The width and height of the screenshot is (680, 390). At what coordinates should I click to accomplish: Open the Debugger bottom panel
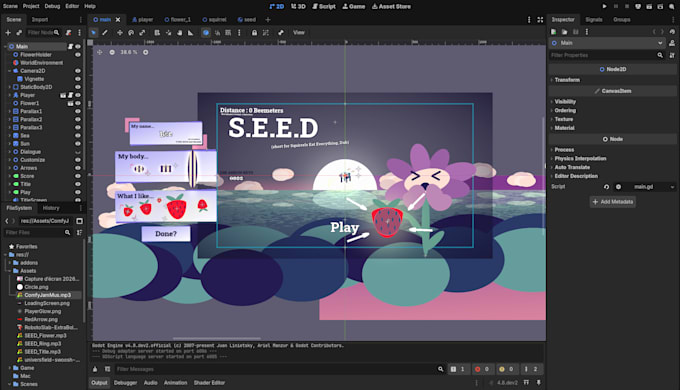point(125,383)
